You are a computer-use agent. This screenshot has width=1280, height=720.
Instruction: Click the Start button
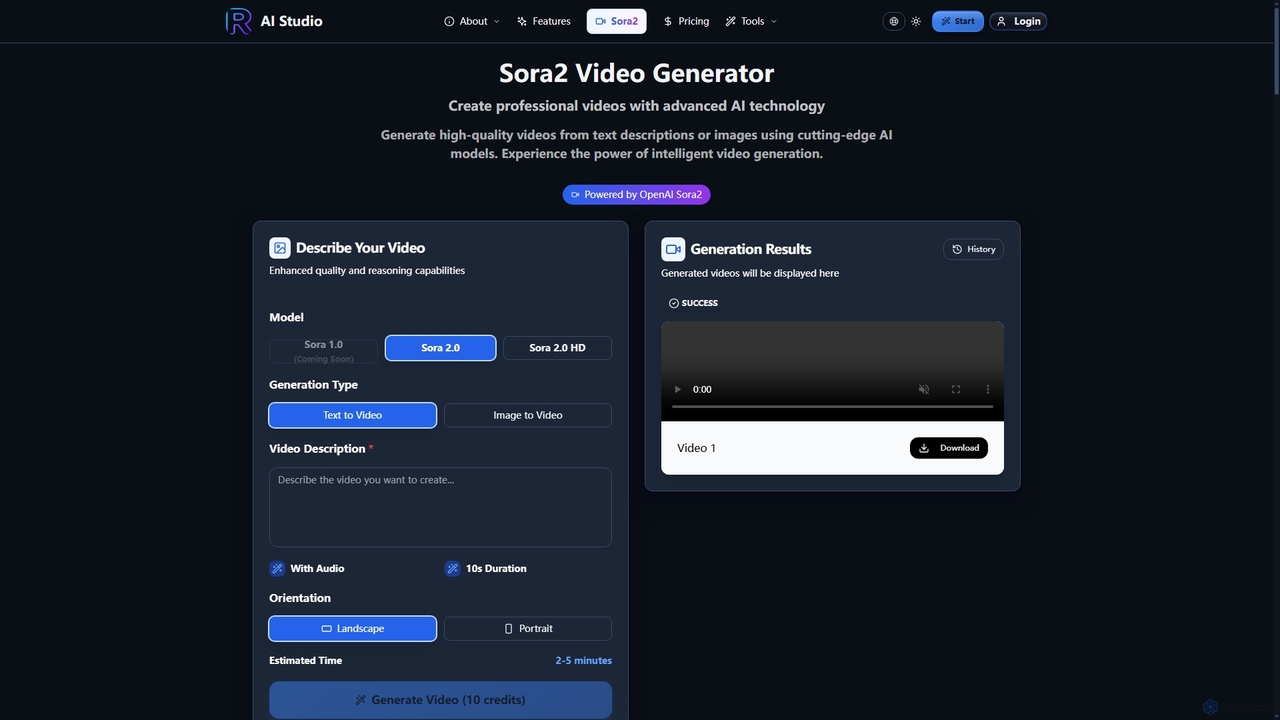(958, 21)
